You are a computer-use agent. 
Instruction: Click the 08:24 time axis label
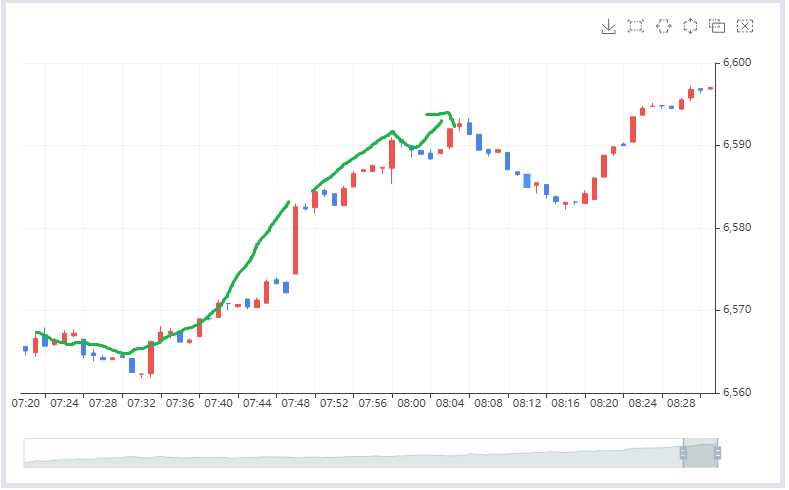click(x=643, y=403)
